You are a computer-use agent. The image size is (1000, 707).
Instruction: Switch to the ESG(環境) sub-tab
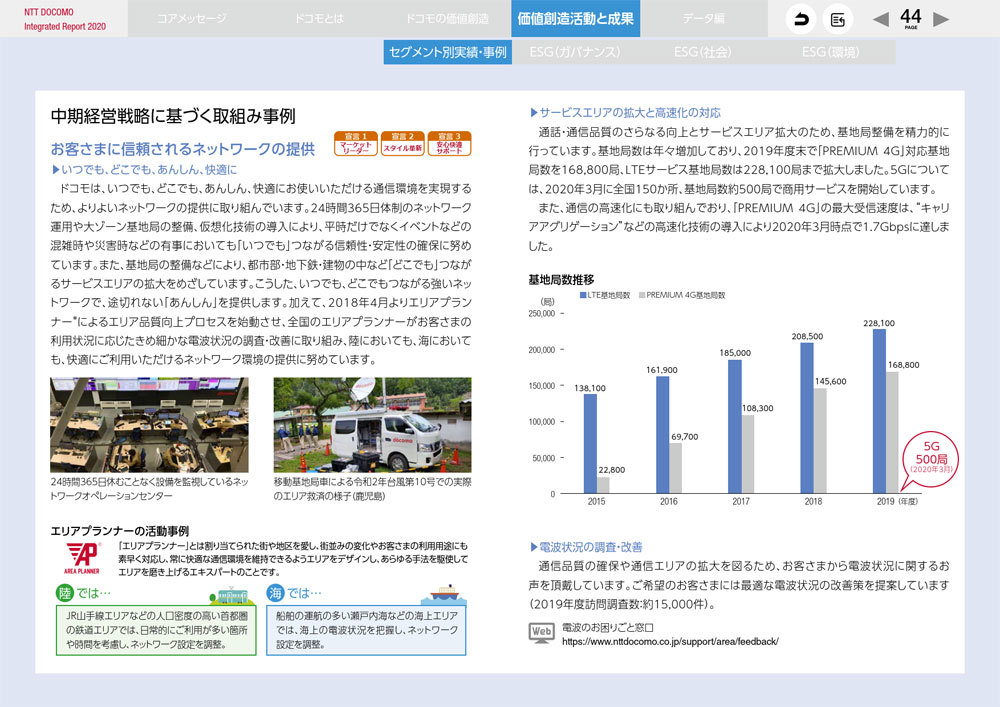830,52
